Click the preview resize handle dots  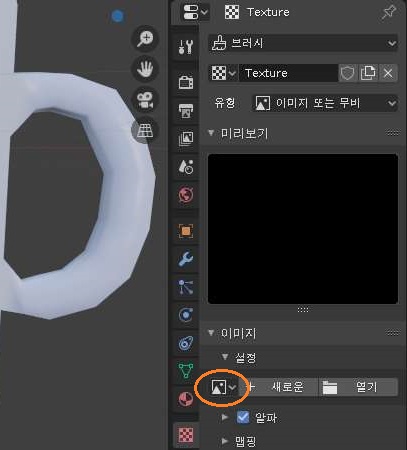303,310
